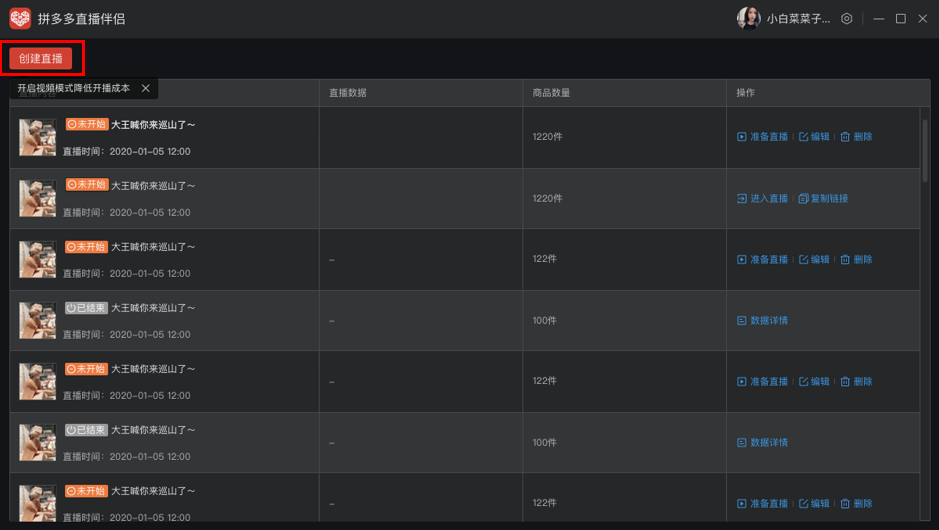Click the 直播数据 column header
This screenshot has width=939, height=530.
tap(348, 93)
